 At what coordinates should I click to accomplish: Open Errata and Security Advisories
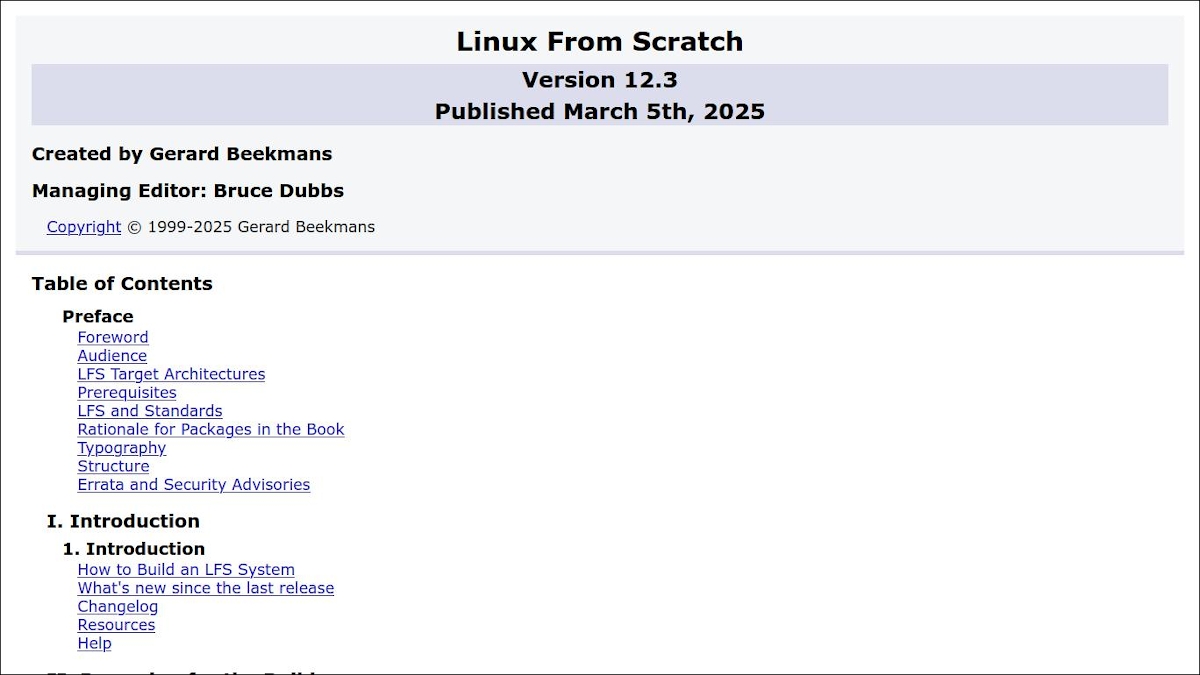tap(194, 485)
